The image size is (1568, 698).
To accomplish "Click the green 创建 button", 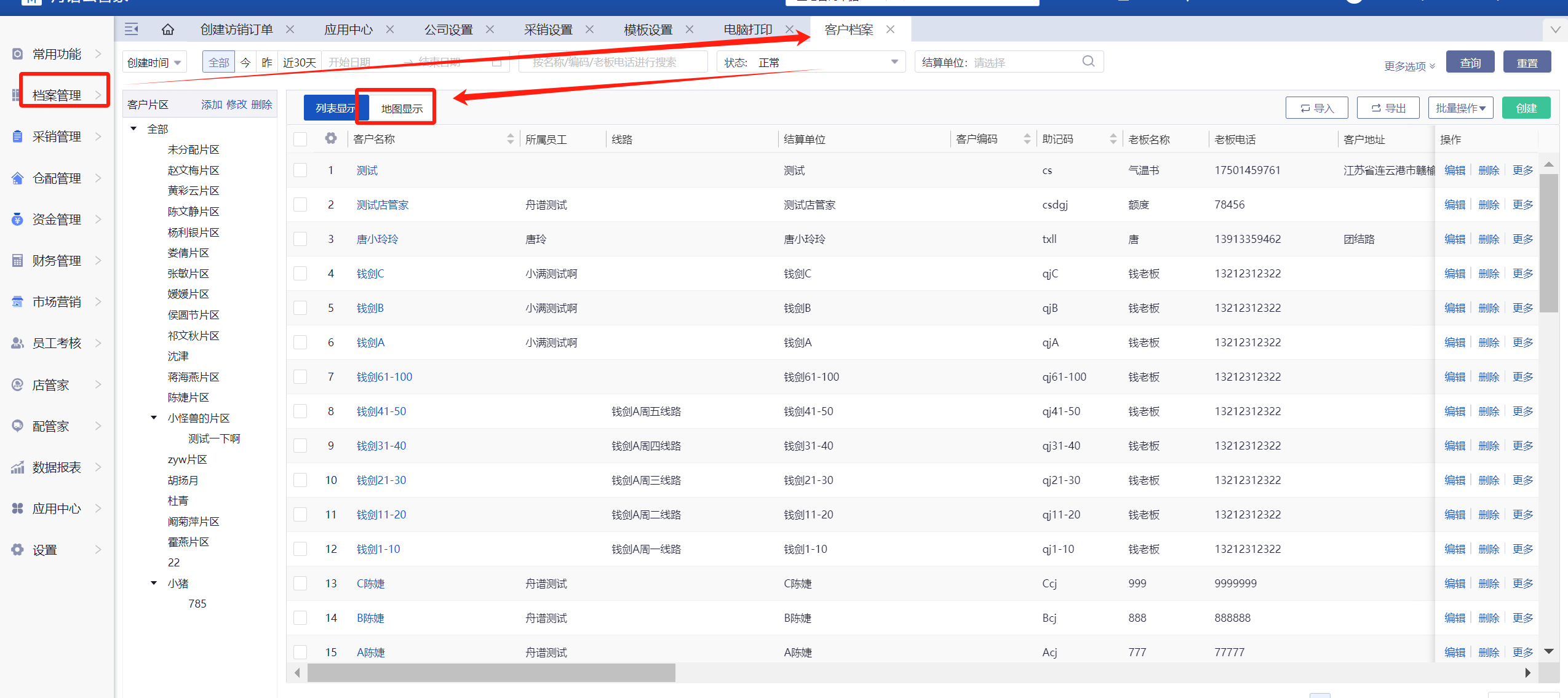I will (x=1526, y=108).
